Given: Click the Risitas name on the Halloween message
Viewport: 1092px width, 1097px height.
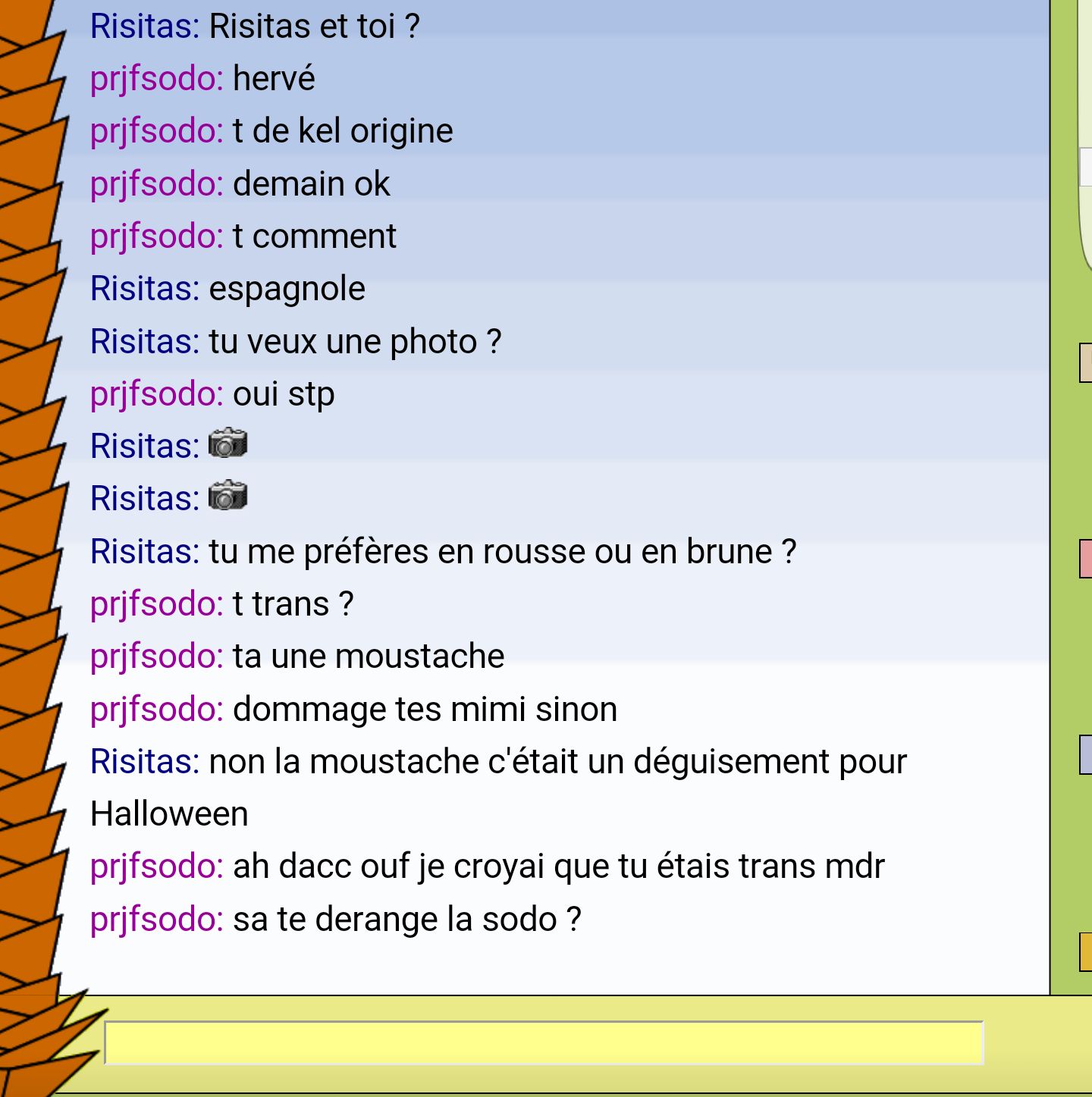Looking at the screenshot, I should tap(145, 761).
